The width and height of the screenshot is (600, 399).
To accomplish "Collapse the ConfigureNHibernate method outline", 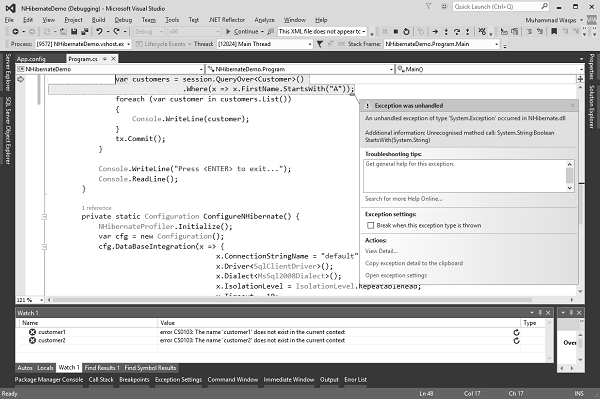I will [x=44, y=217].
